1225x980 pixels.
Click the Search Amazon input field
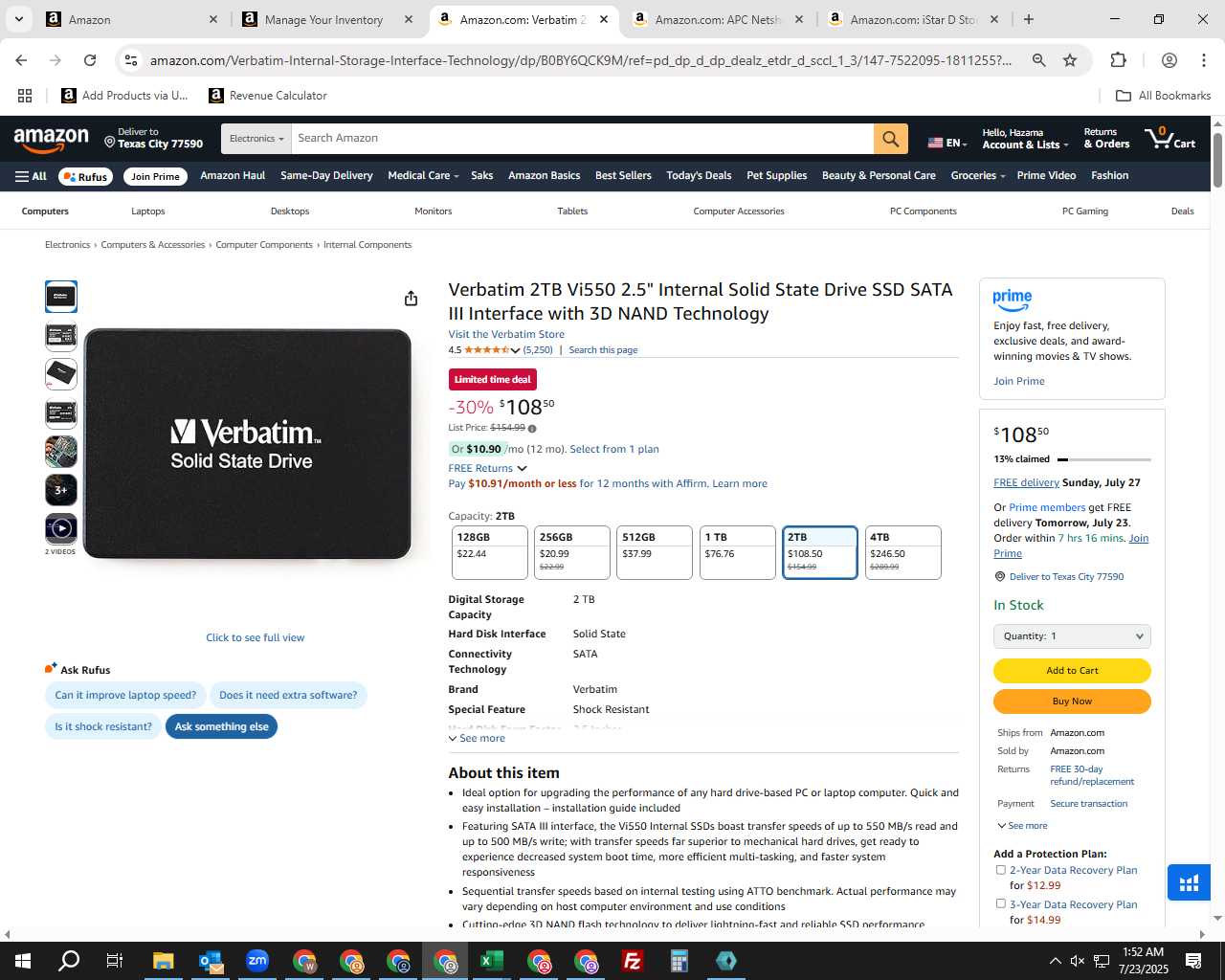pyautogui.click(x=582, y=139)
